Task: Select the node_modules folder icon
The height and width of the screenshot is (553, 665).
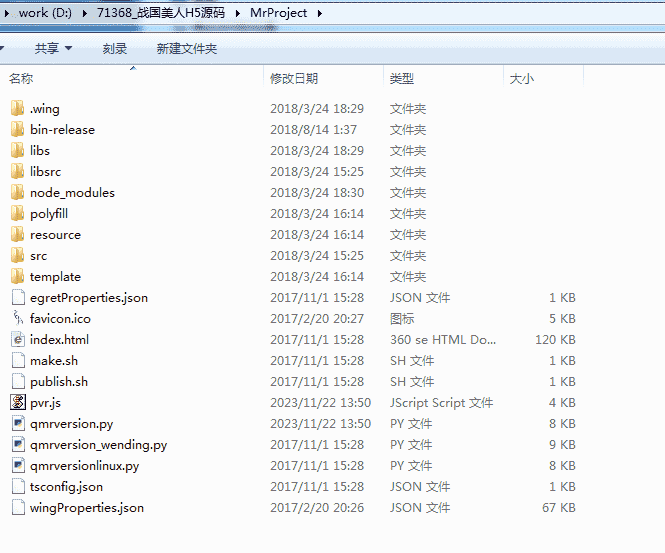Action: pos(17,192)
